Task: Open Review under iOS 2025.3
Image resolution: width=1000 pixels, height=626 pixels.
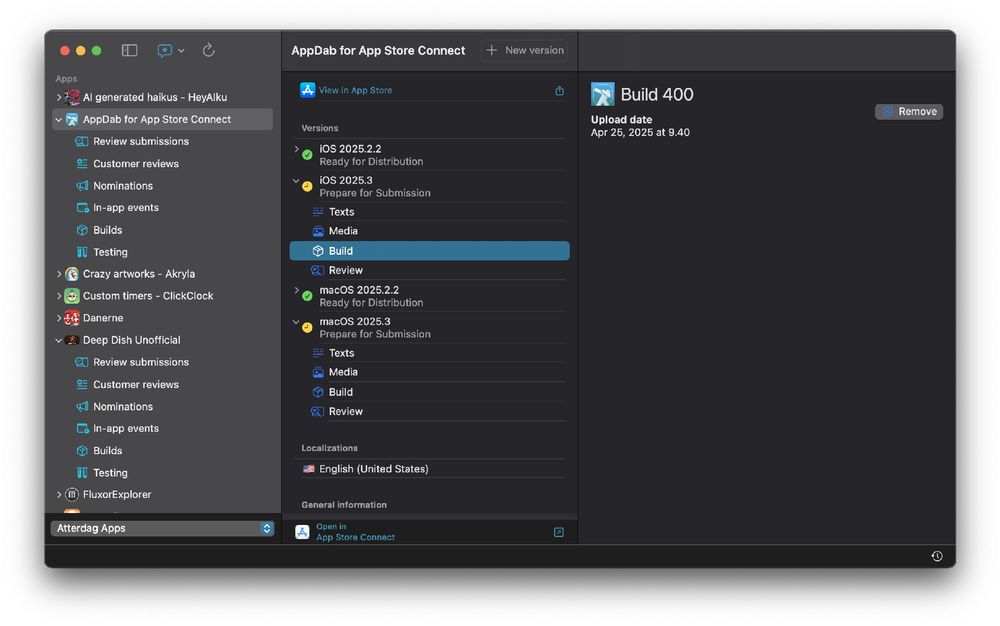Action: tap(429, 270)
